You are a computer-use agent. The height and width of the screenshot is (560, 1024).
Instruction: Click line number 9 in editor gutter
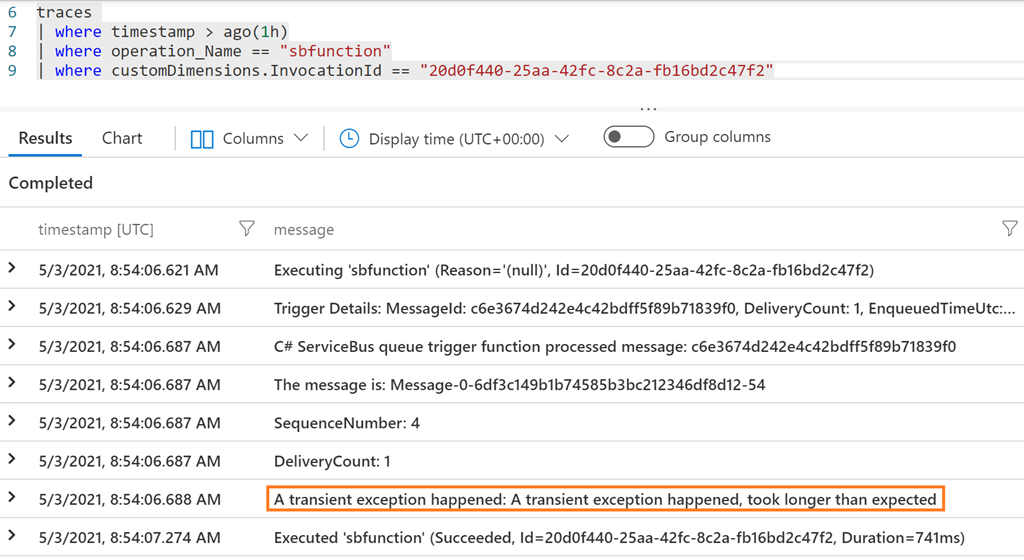[12, 70]
